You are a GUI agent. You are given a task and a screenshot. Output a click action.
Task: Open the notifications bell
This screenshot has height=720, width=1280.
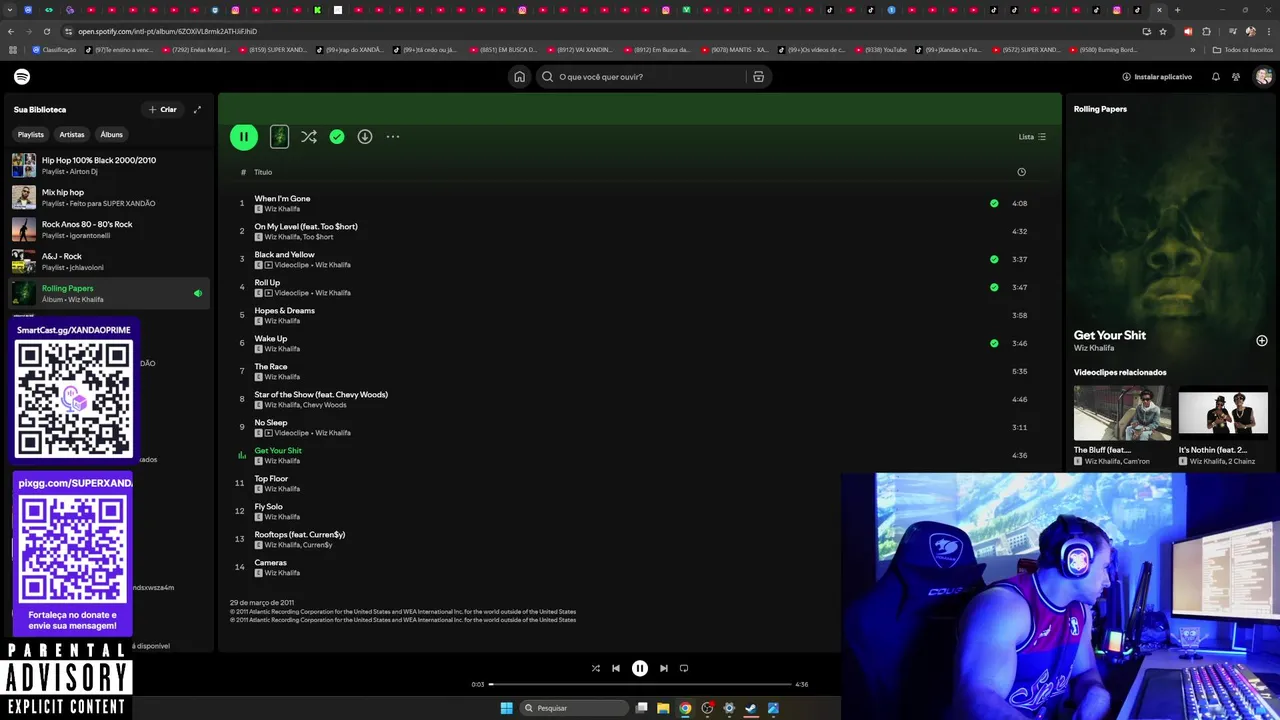1216,77
